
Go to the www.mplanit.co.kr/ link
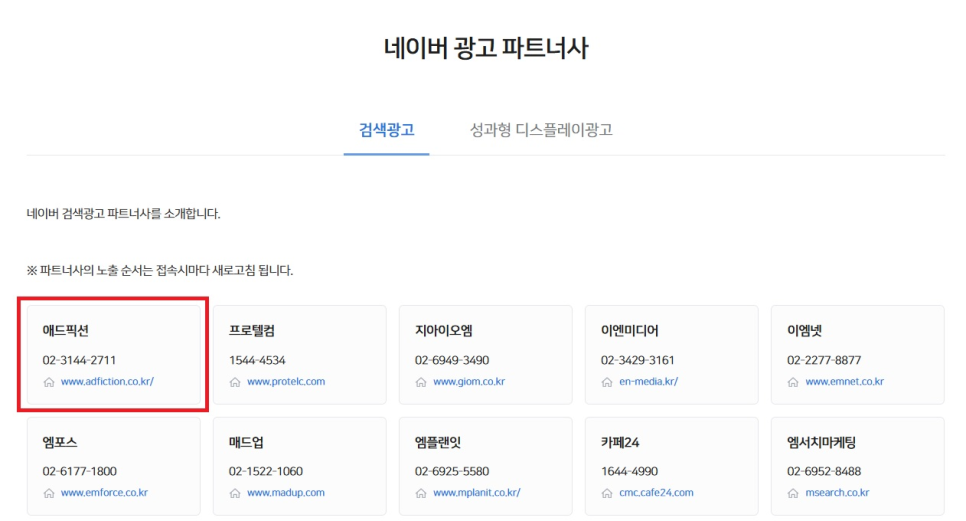tap(476, 492)
